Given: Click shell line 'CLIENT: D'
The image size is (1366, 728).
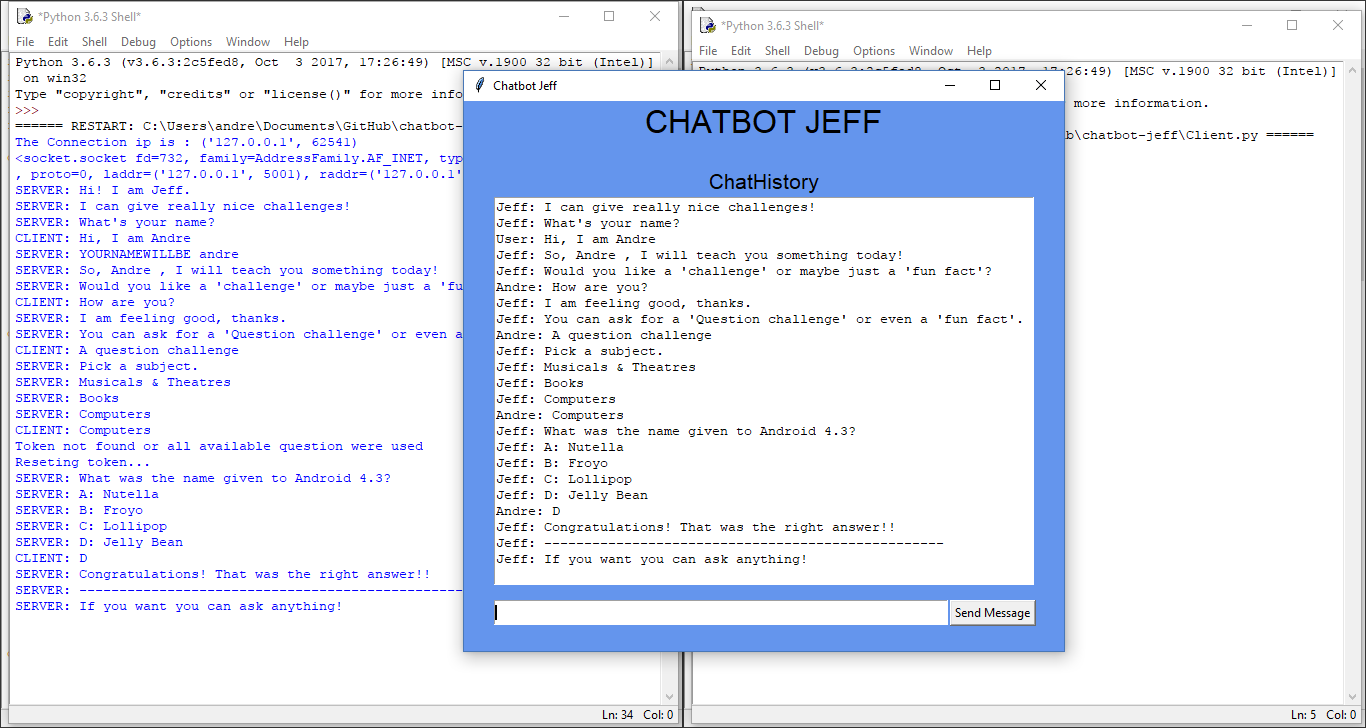Looking at the screenshot, I should pyautogui.click(x=51, y=558).
